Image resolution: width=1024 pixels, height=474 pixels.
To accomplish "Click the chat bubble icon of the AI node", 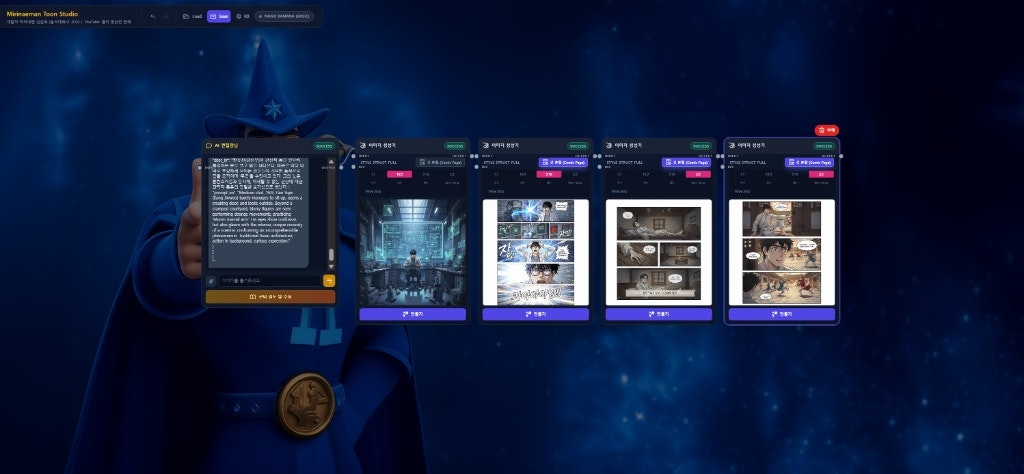I will point(209,146).
